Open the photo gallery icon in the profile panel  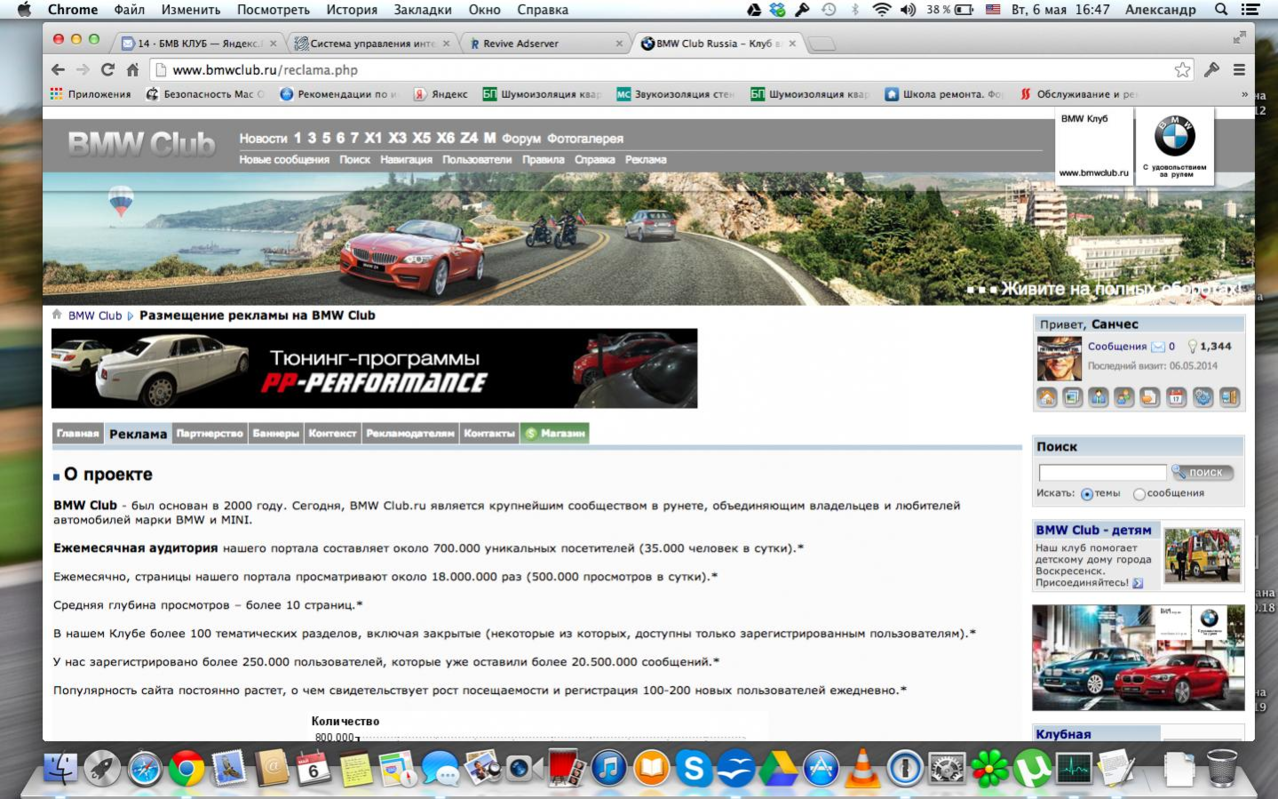1072,398
